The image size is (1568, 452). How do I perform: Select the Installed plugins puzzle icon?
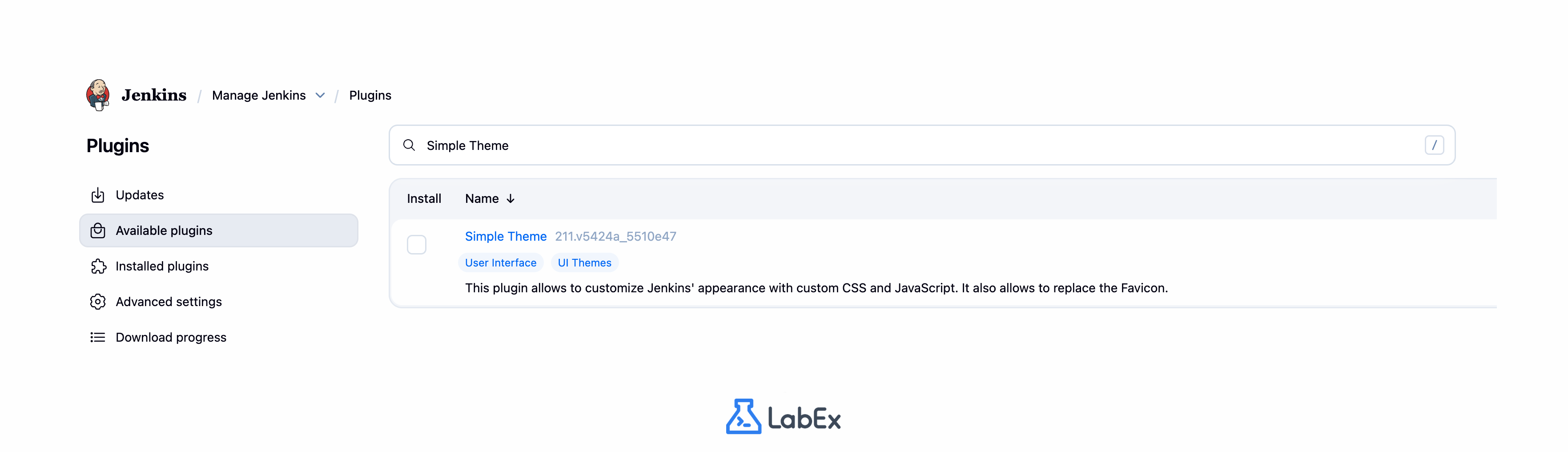tap(98, 266)
